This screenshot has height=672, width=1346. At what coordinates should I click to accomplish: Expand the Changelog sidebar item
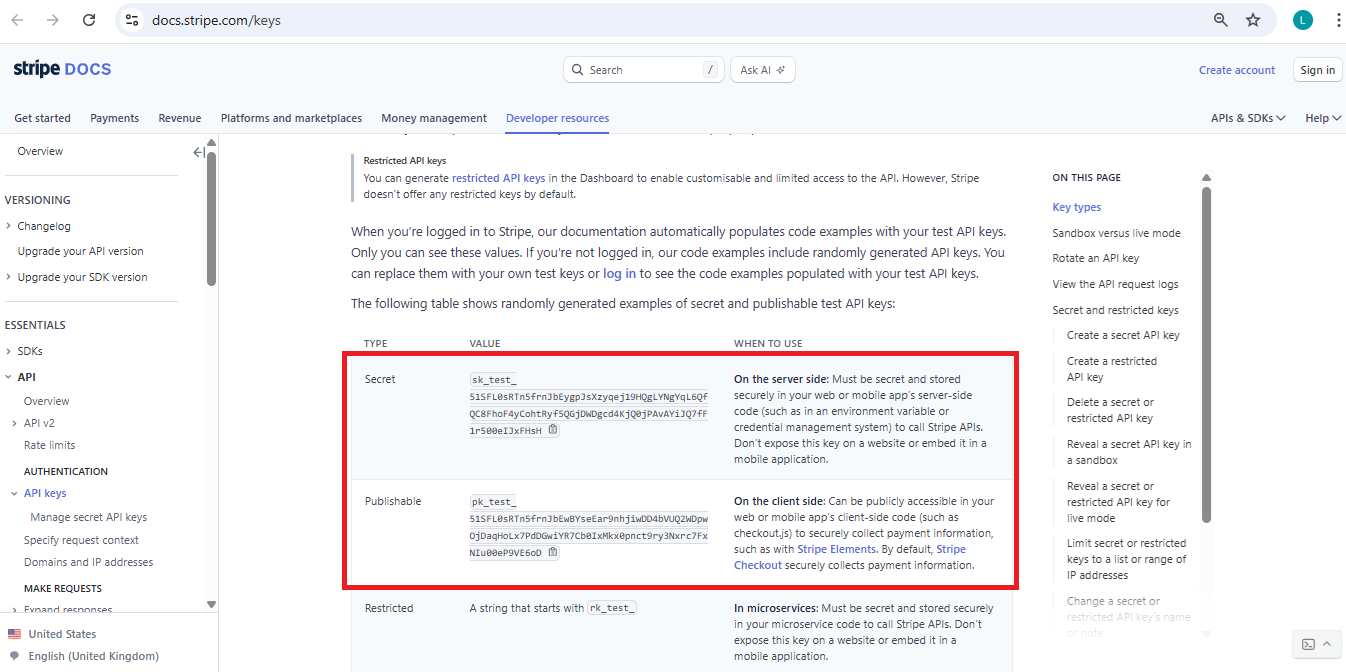[9, 226]
